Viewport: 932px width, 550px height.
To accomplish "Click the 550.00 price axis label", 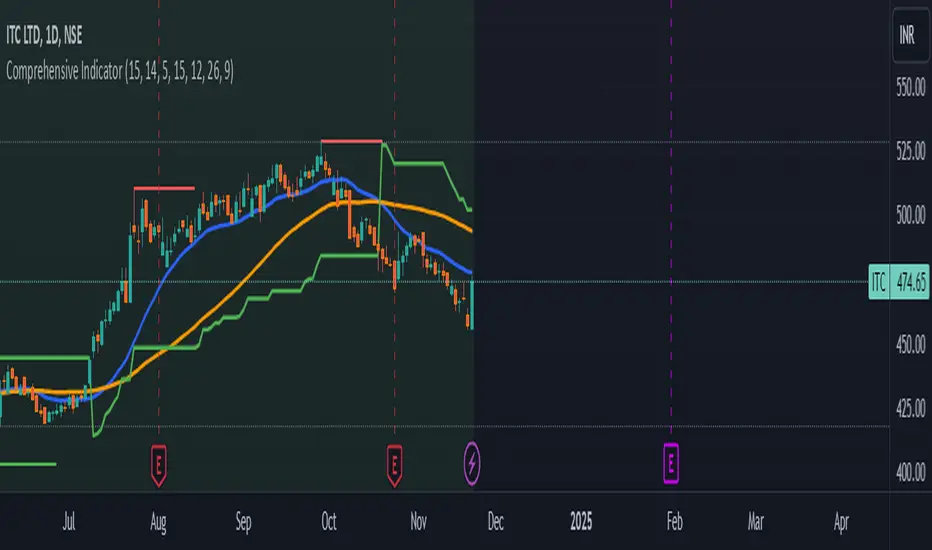I will coord(911,87).
